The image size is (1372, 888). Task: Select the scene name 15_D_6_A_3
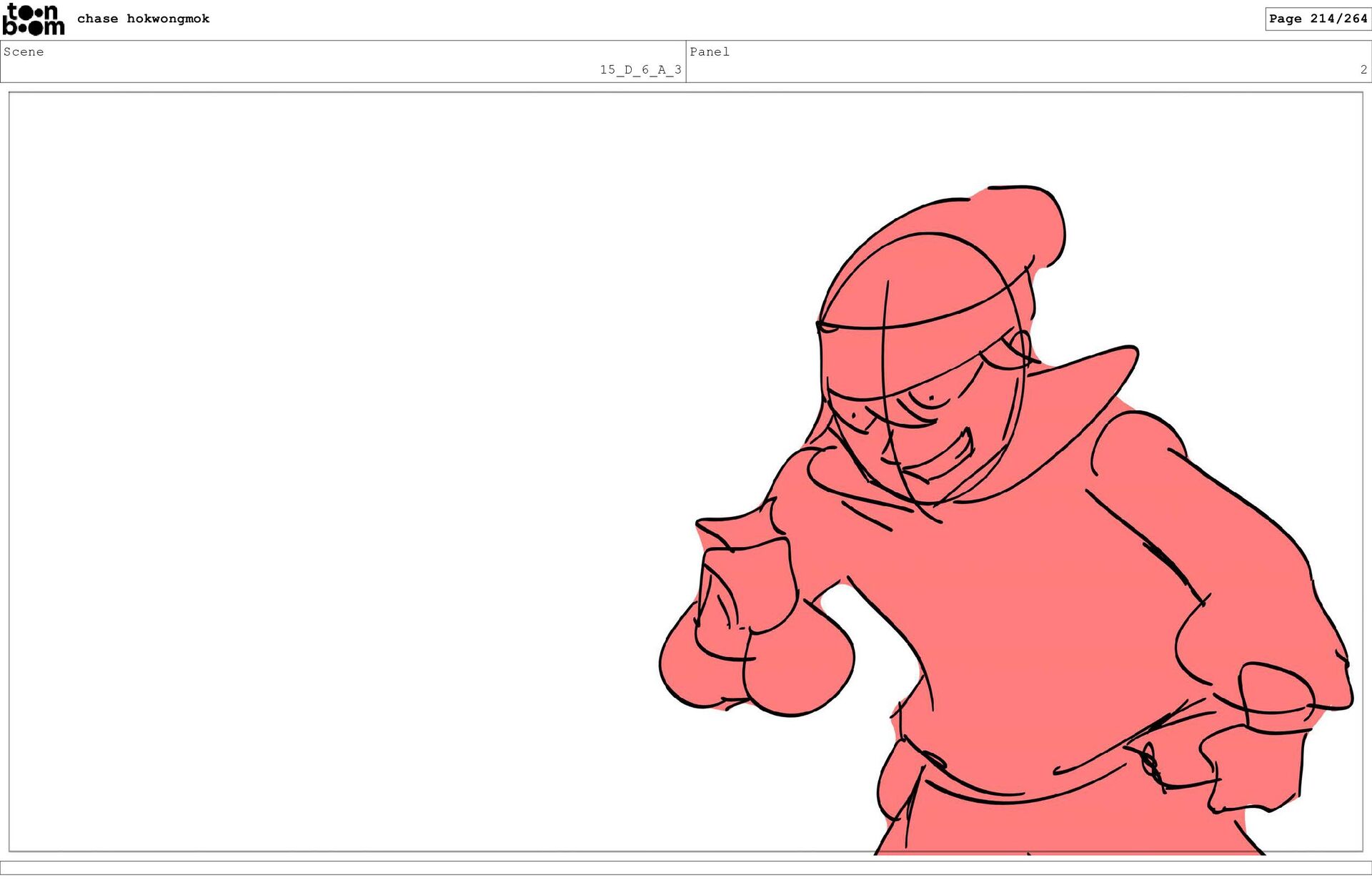coord(640,69)
